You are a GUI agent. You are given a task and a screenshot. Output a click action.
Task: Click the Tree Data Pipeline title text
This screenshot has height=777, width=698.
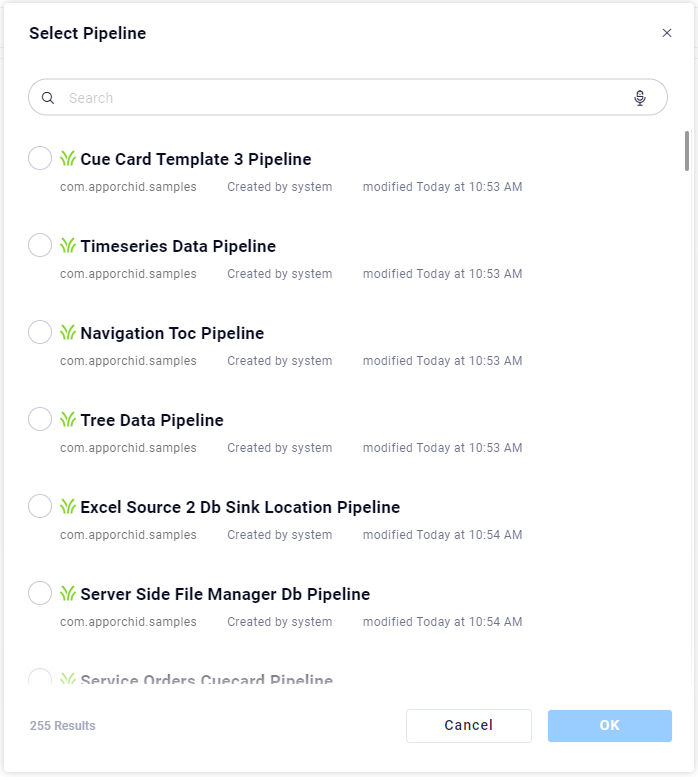point(152,420)
